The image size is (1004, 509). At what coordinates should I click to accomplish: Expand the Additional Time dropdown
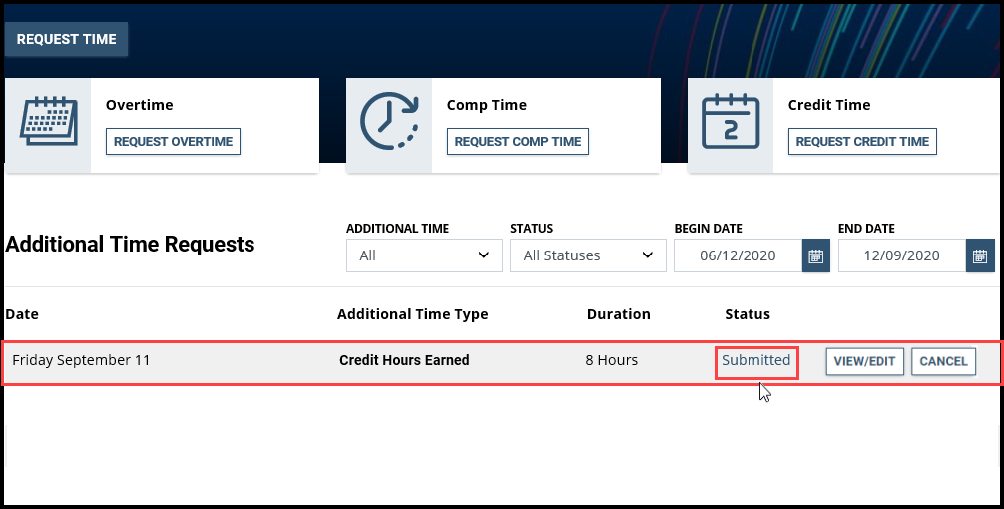tap(425, 255)
